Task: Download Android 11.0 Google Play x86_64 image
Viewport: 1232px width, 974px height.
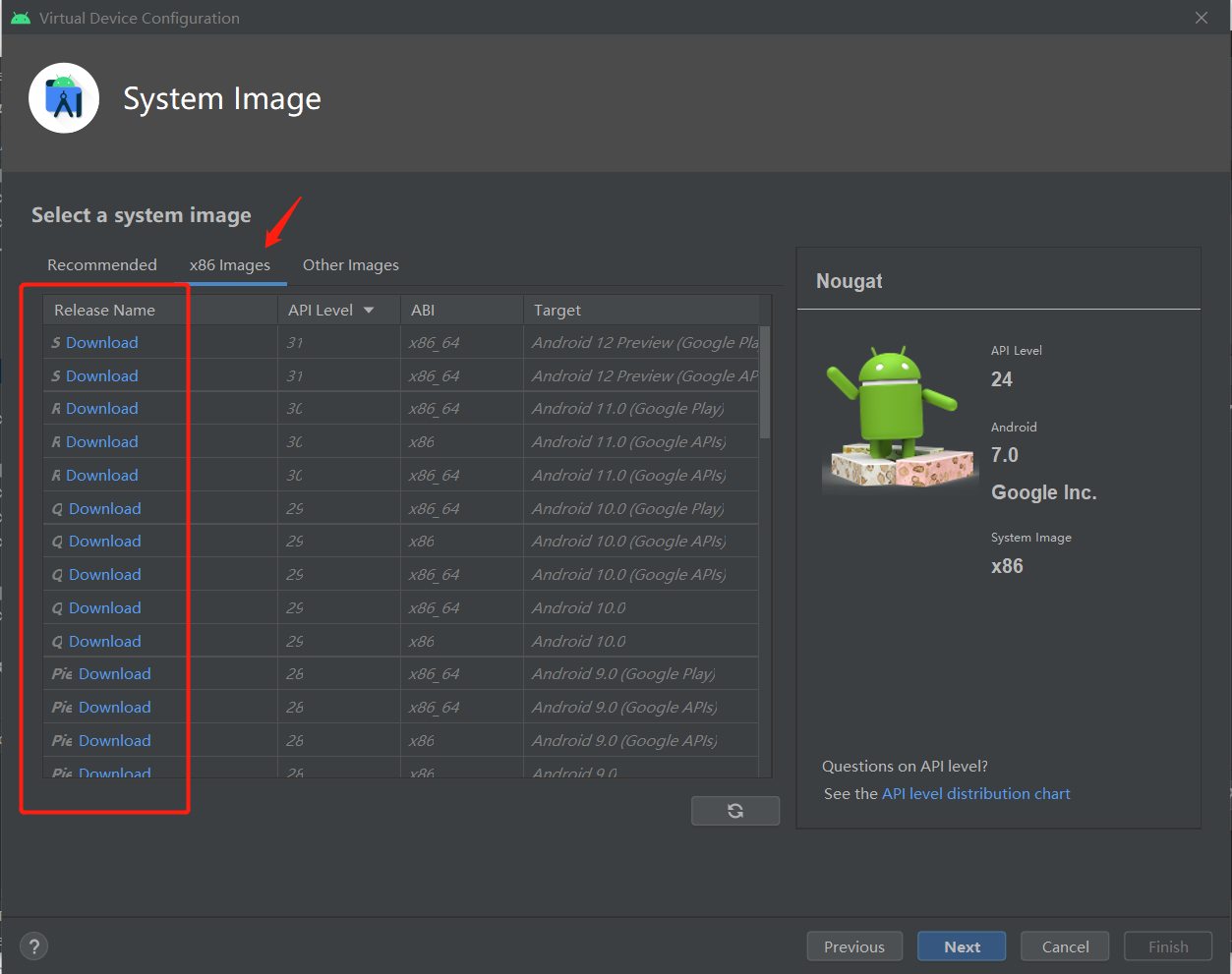Action: (x=101, y=409)
